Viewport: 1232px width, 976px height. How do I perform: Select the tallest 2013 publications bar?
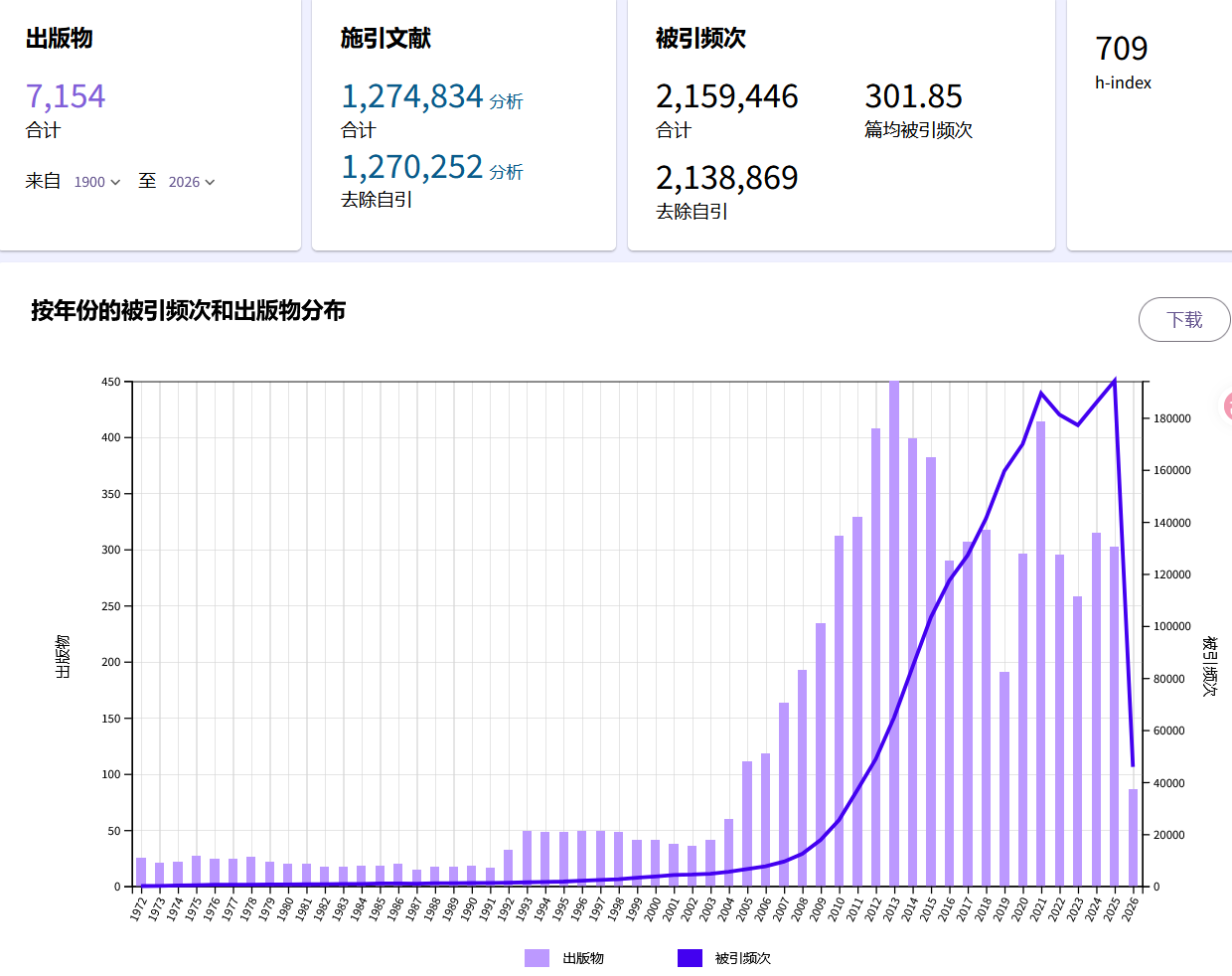pos(894,636)
